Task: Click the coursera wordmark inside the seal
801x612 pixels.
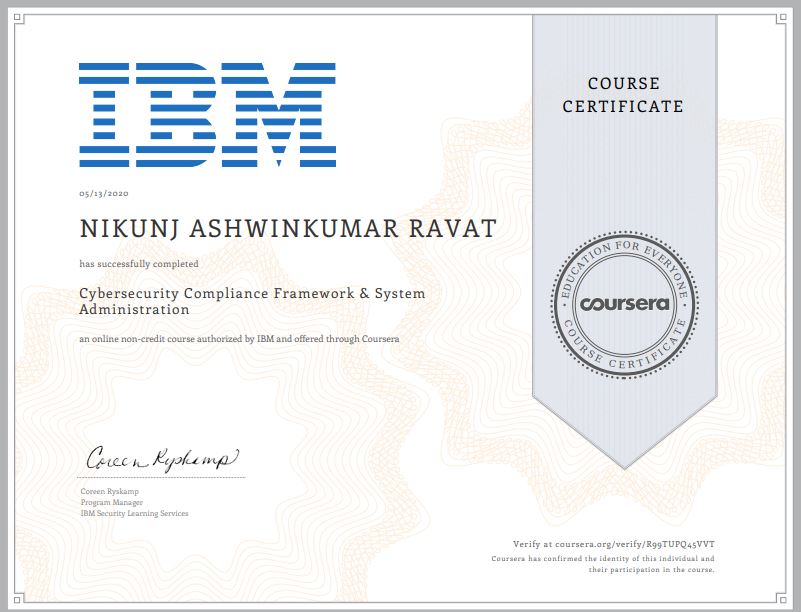Action: pos(623,302)
